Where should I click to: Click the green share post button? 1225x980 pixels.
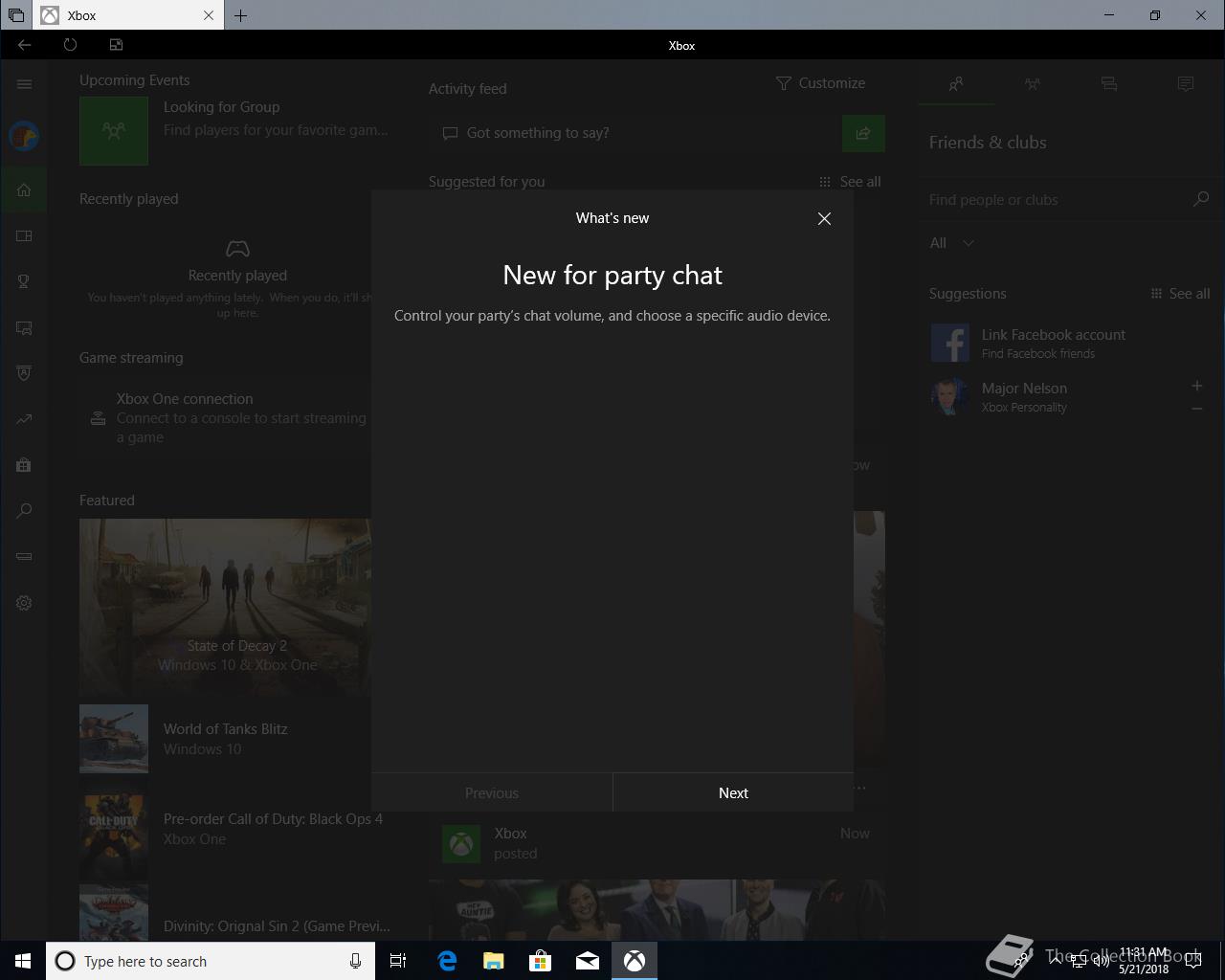coord(863,133)
